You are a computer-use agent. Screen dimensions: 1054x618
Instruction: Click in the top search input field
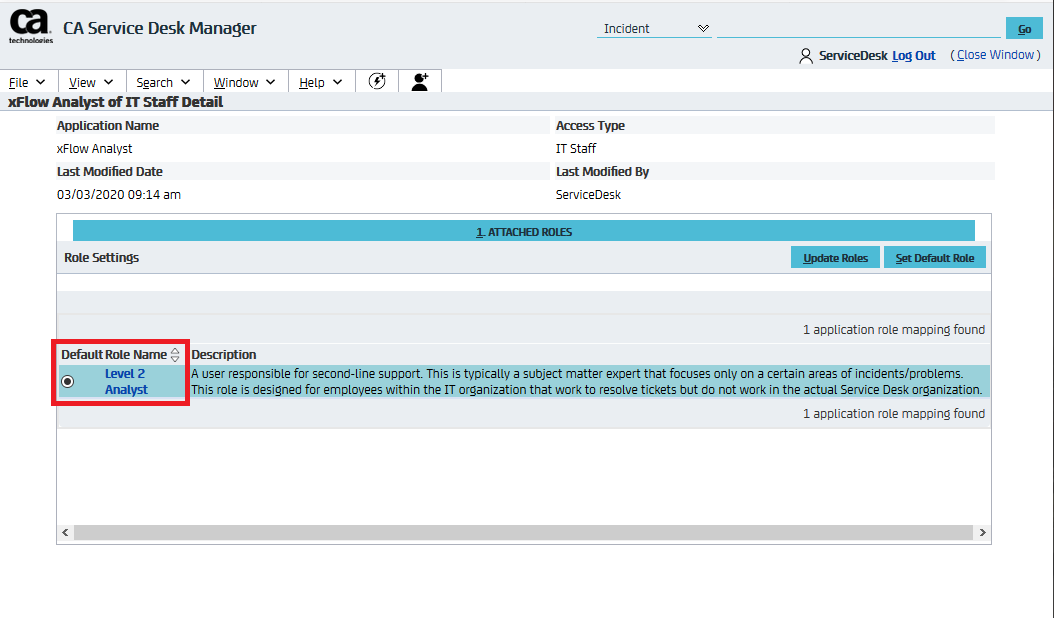(859, 28)
